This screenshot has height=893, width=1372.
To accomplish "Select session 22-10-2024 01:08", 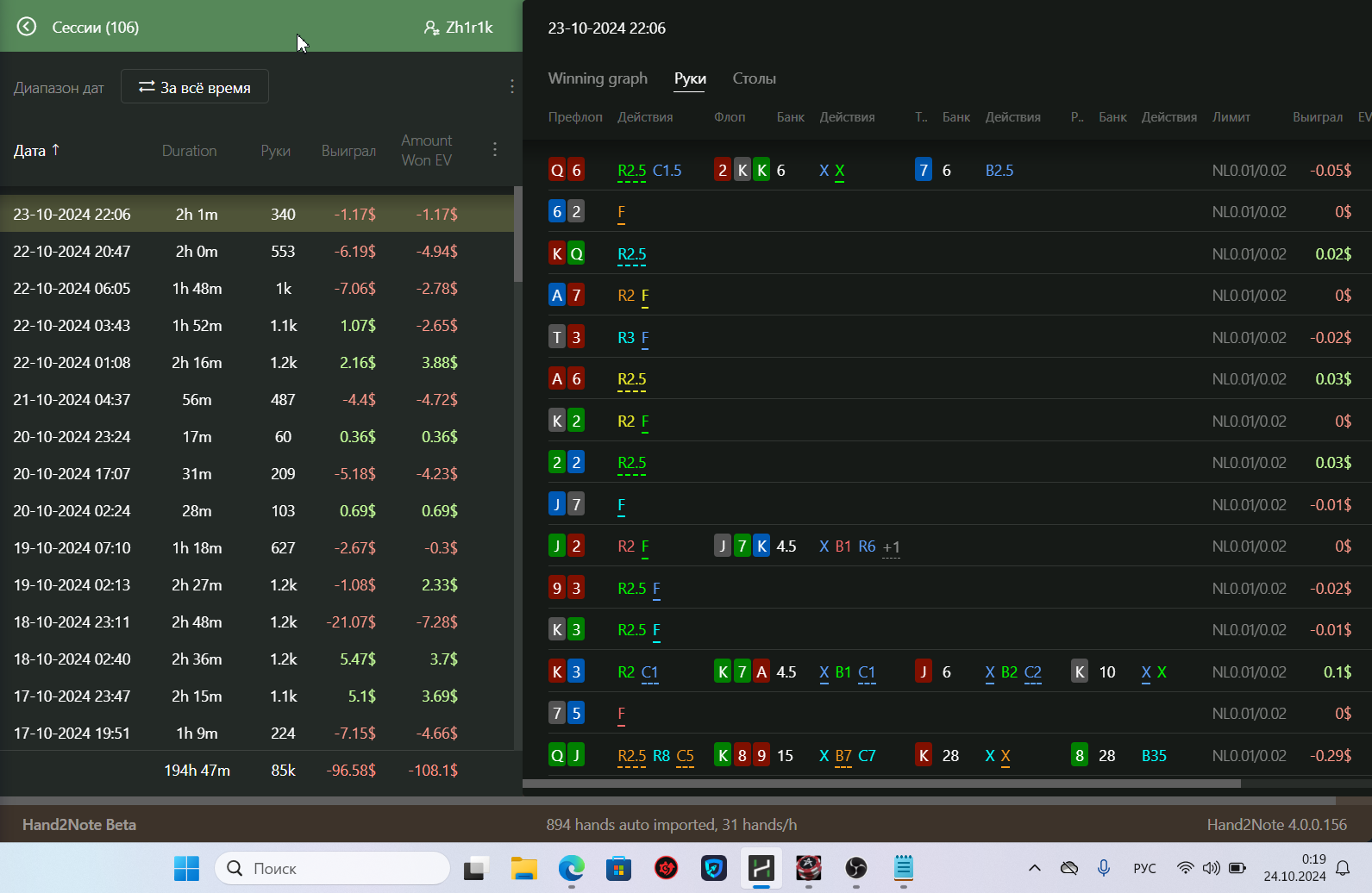I will pyautogui.click(x=257, y=362).
